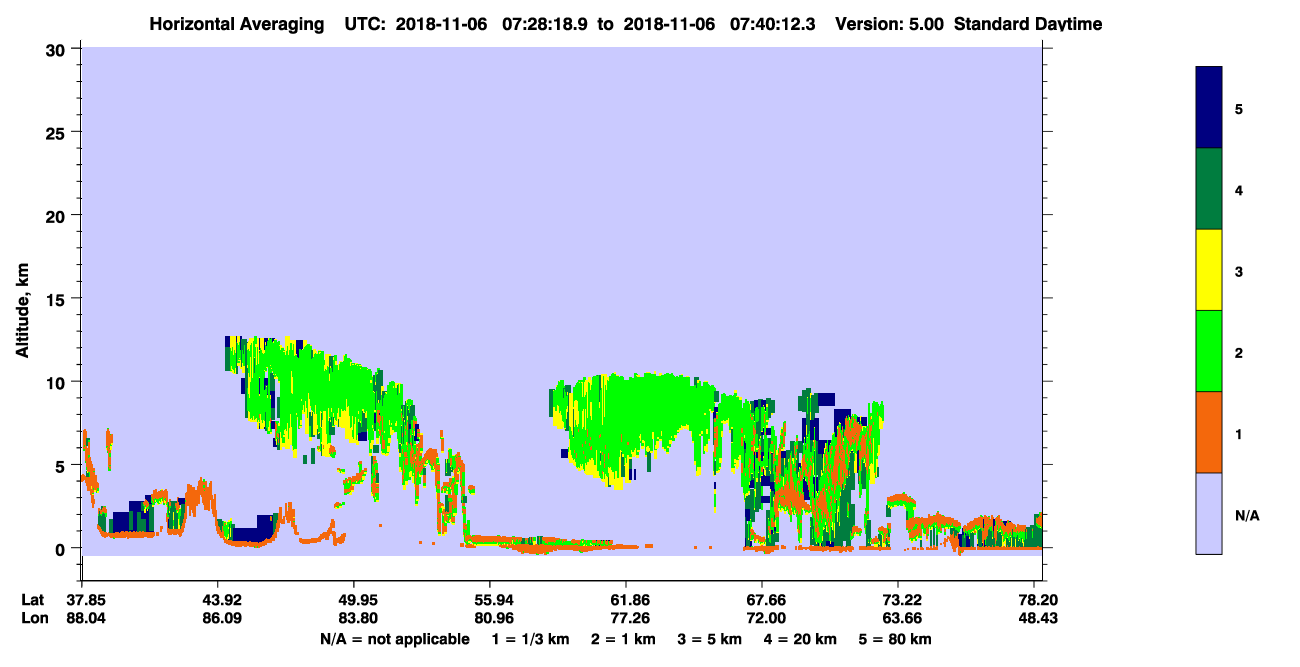This screenshot has width=1300, height=667.
Task: Click the legend text '1 = 1/3 km'
Action: pyautogui.click(x=531, y=639)
